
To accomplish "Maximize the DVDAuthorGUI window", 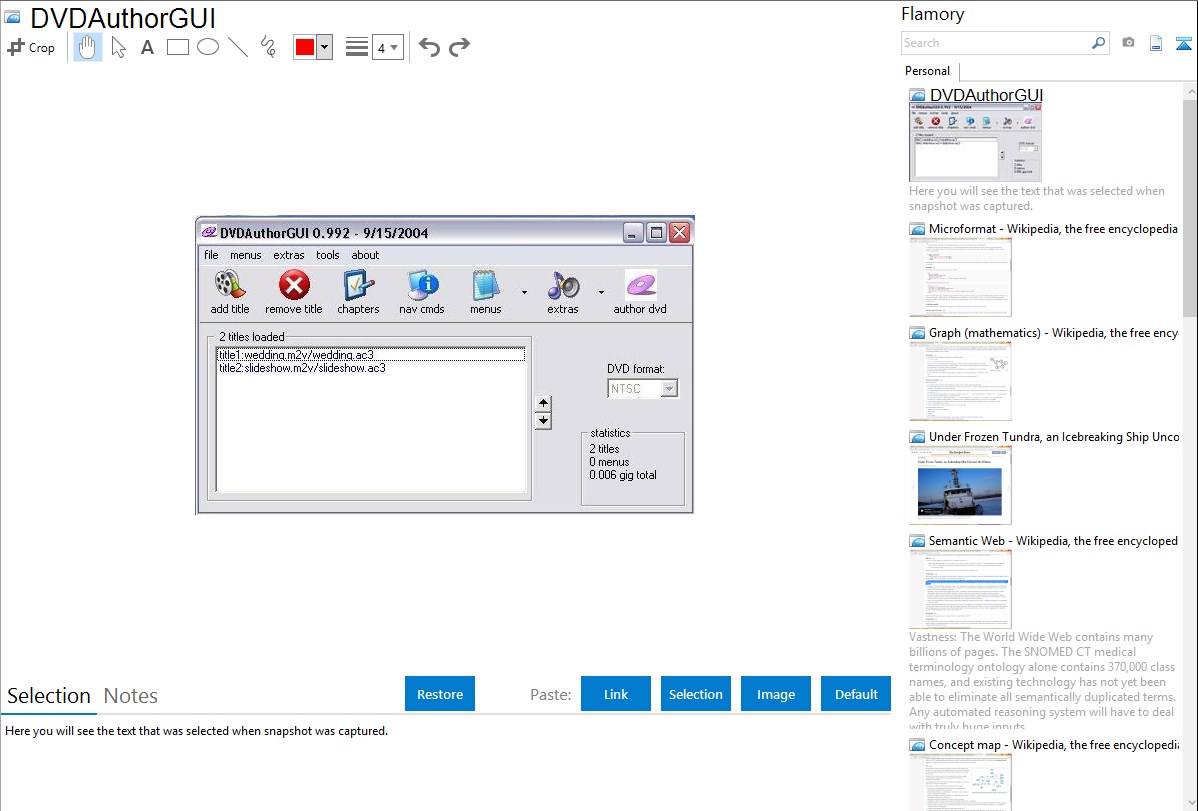I will (656, 232).
